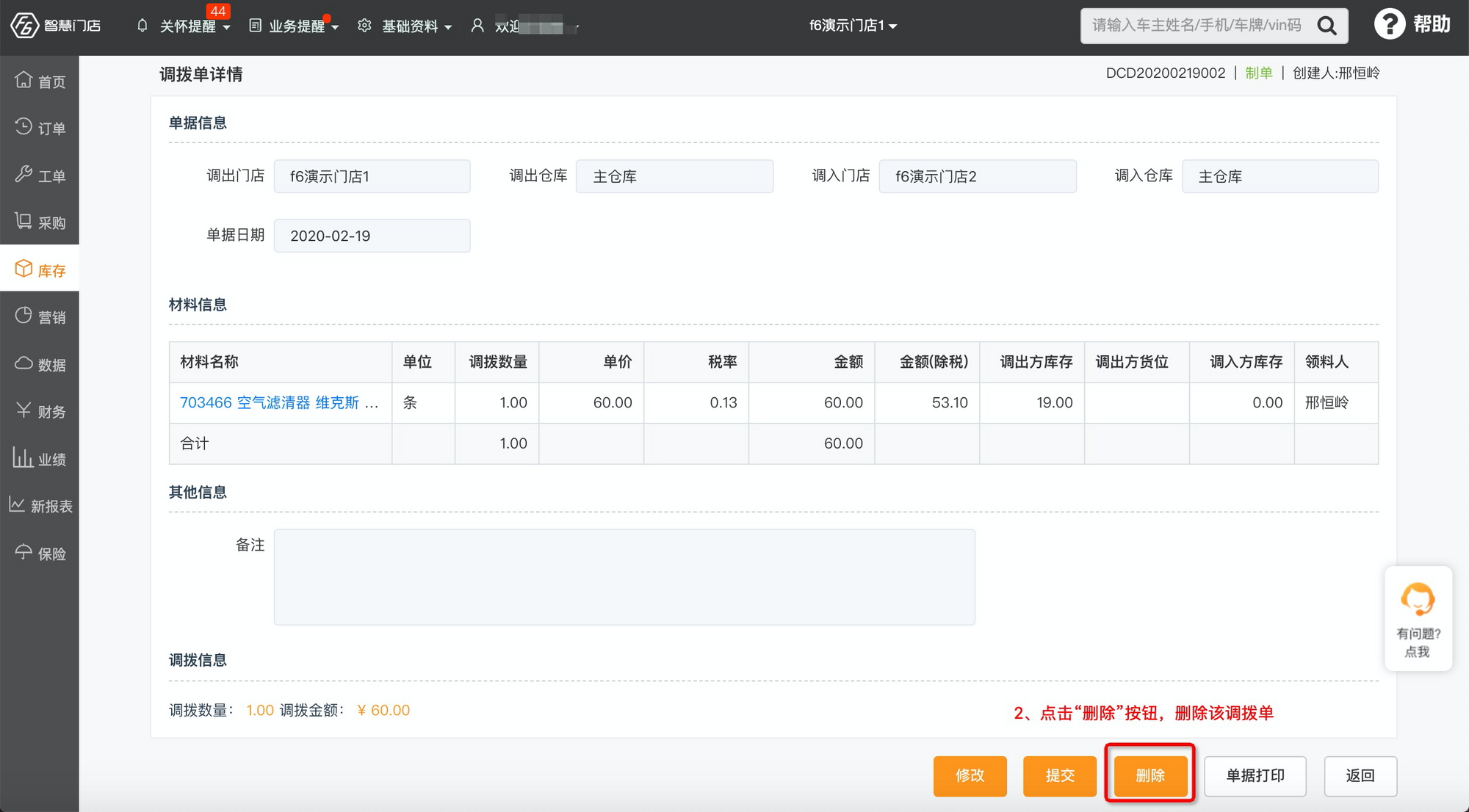Screen dimensions: 1469x812
Task: Click the 基础资料 gear icon
Action: coord(364,26)
